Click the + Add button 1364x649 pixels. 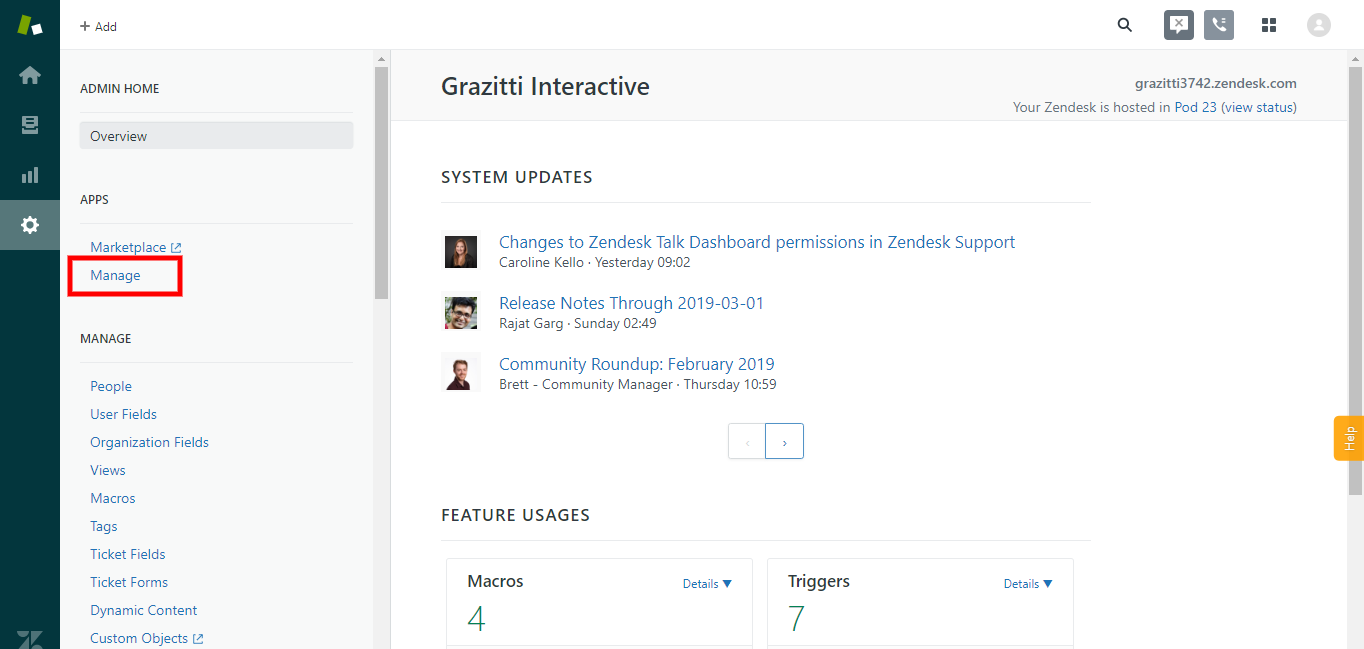(x=98, y=26)
